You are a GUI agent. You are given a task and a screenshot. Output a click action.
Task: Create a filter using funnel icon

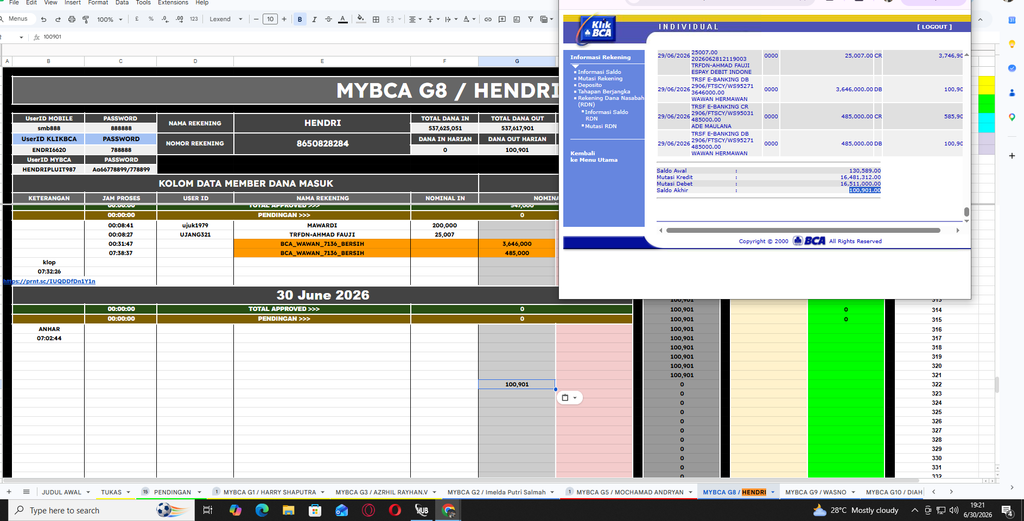click(x=530, y=20)
